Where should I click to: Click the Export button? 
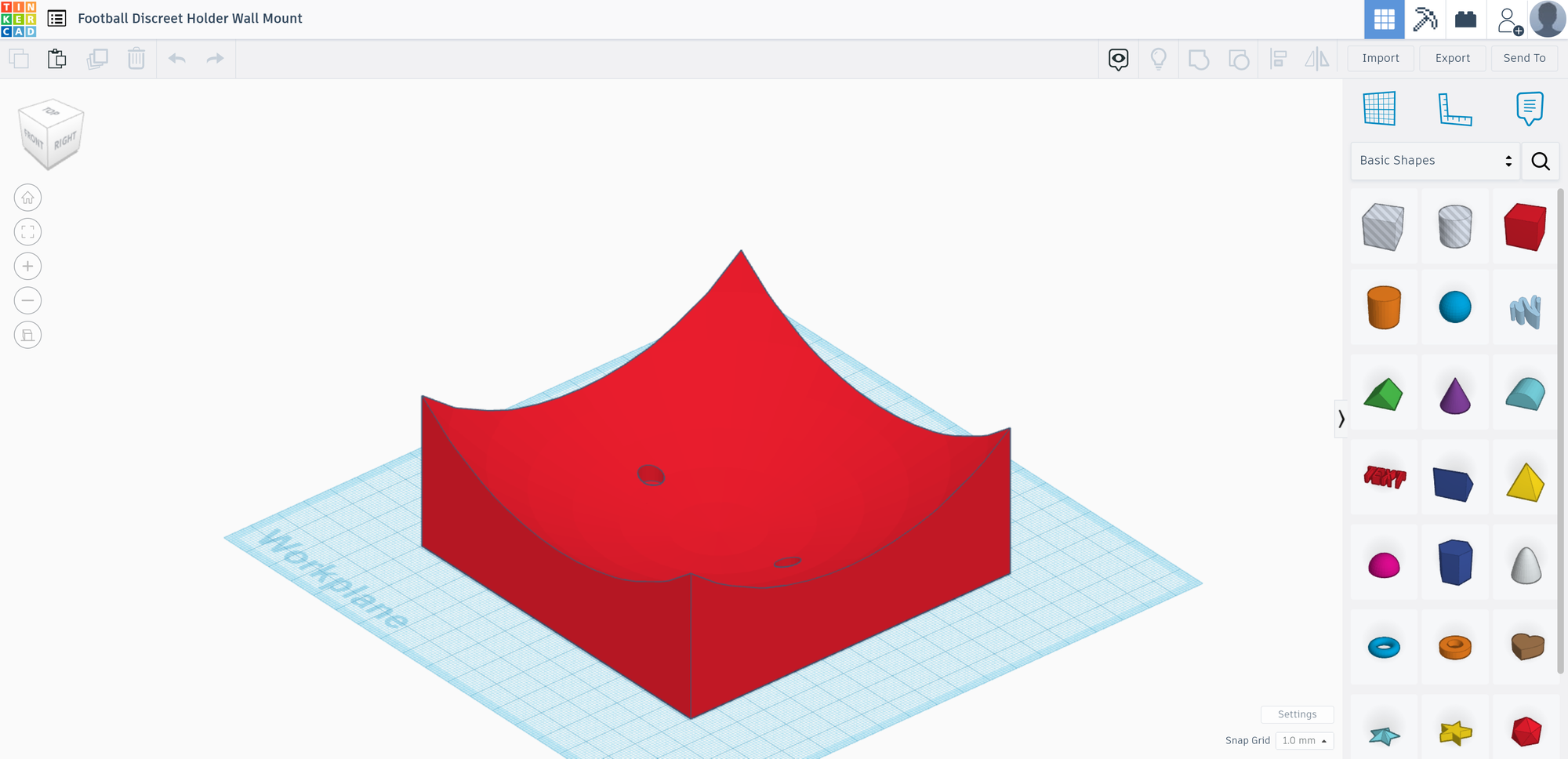pyautogui.click(x=1453, y=58)
